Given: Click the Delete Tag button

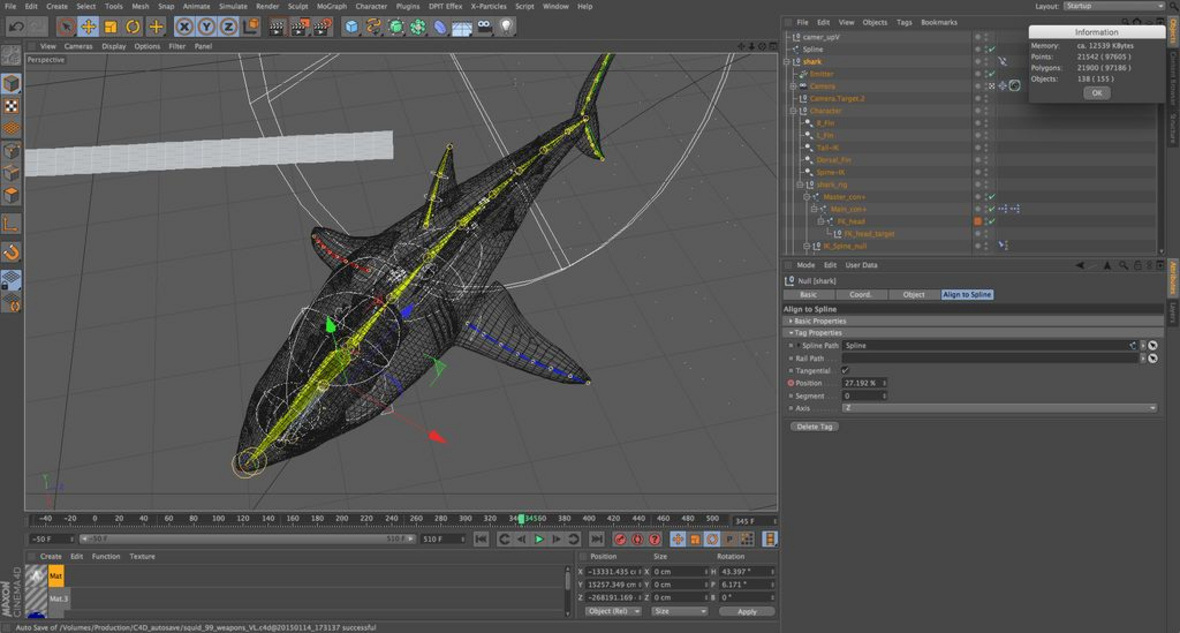Looking at the screenshot, I should click(813, 426).
